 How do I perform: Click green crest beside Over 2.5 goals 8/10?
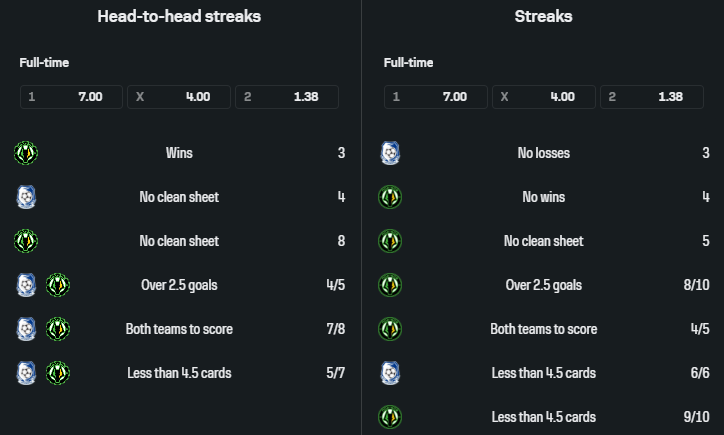pyautogui.click(x=390, y=285)
